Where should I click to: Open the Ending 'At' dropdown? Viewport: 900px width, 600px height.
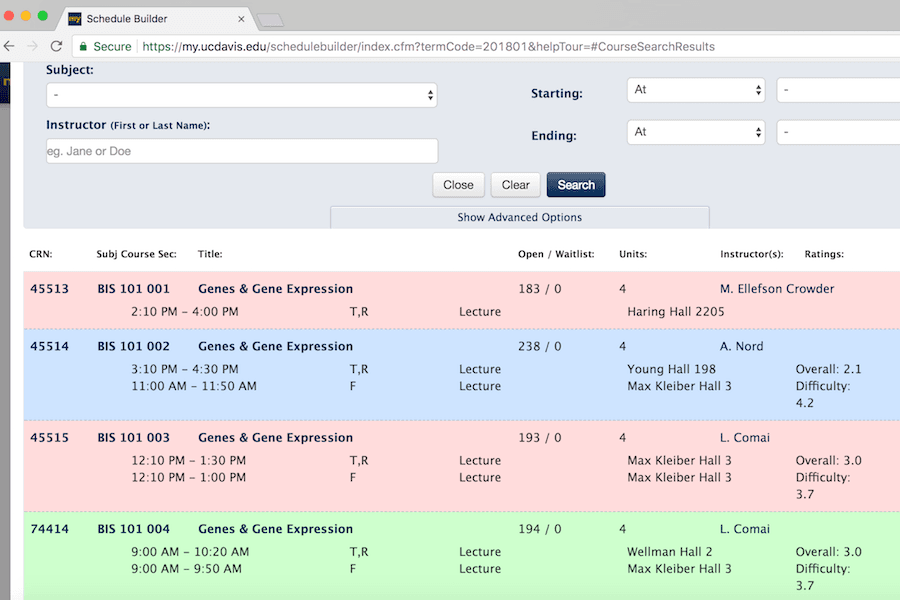(x=696, y=132)
